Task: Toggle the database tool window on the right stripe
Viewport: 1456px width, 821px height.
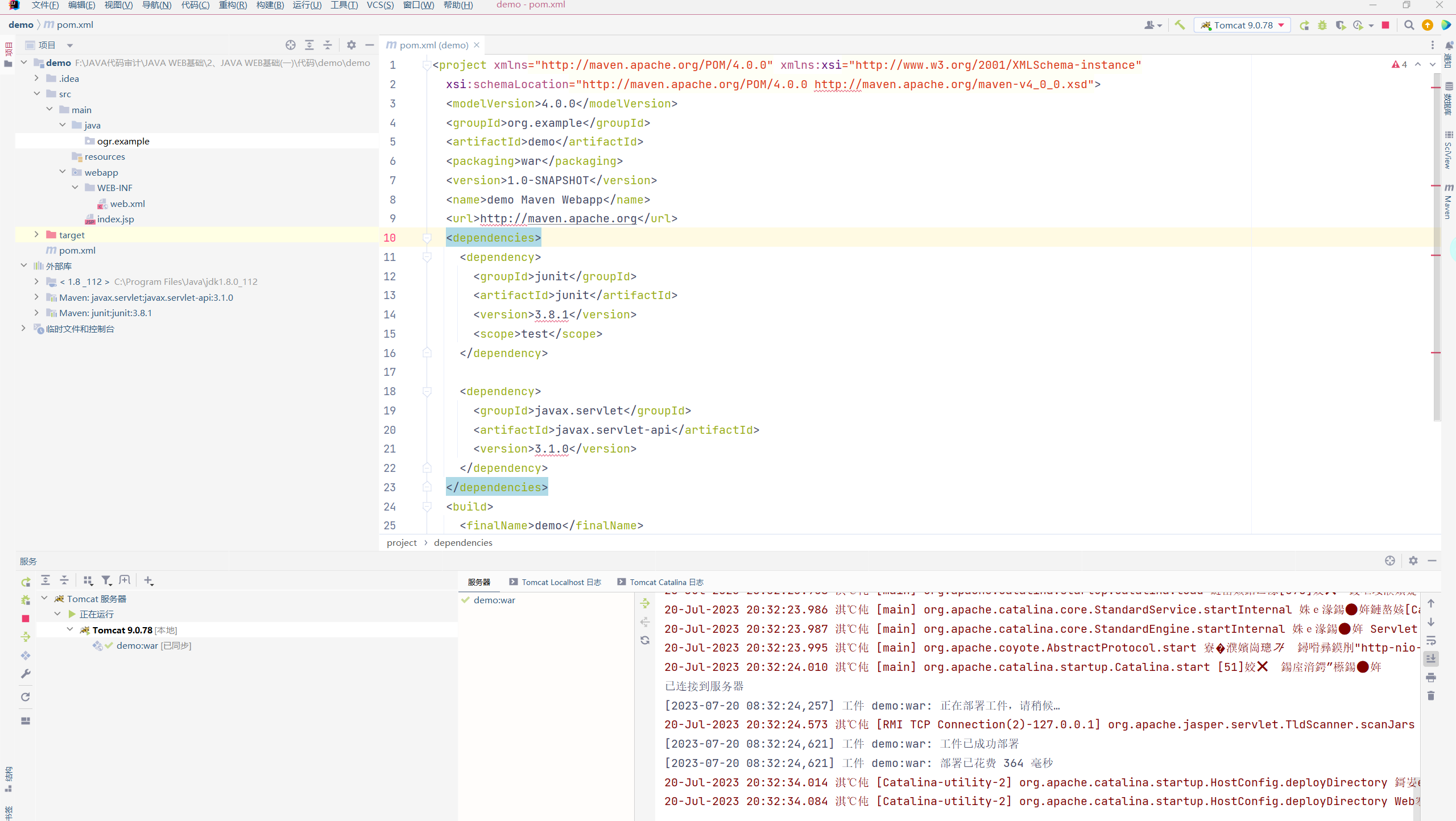Action: (1449, 99)
